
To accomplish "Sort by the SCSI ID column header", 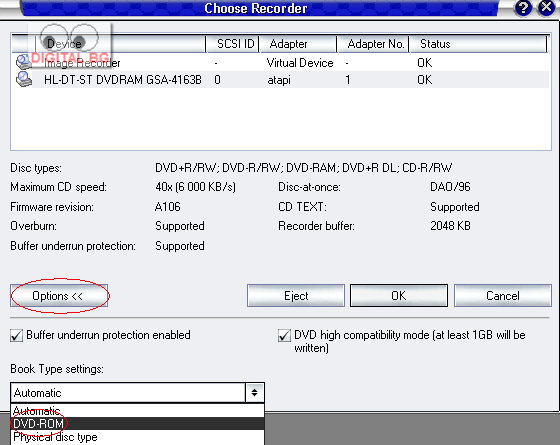I will click(x=233, y=44).
